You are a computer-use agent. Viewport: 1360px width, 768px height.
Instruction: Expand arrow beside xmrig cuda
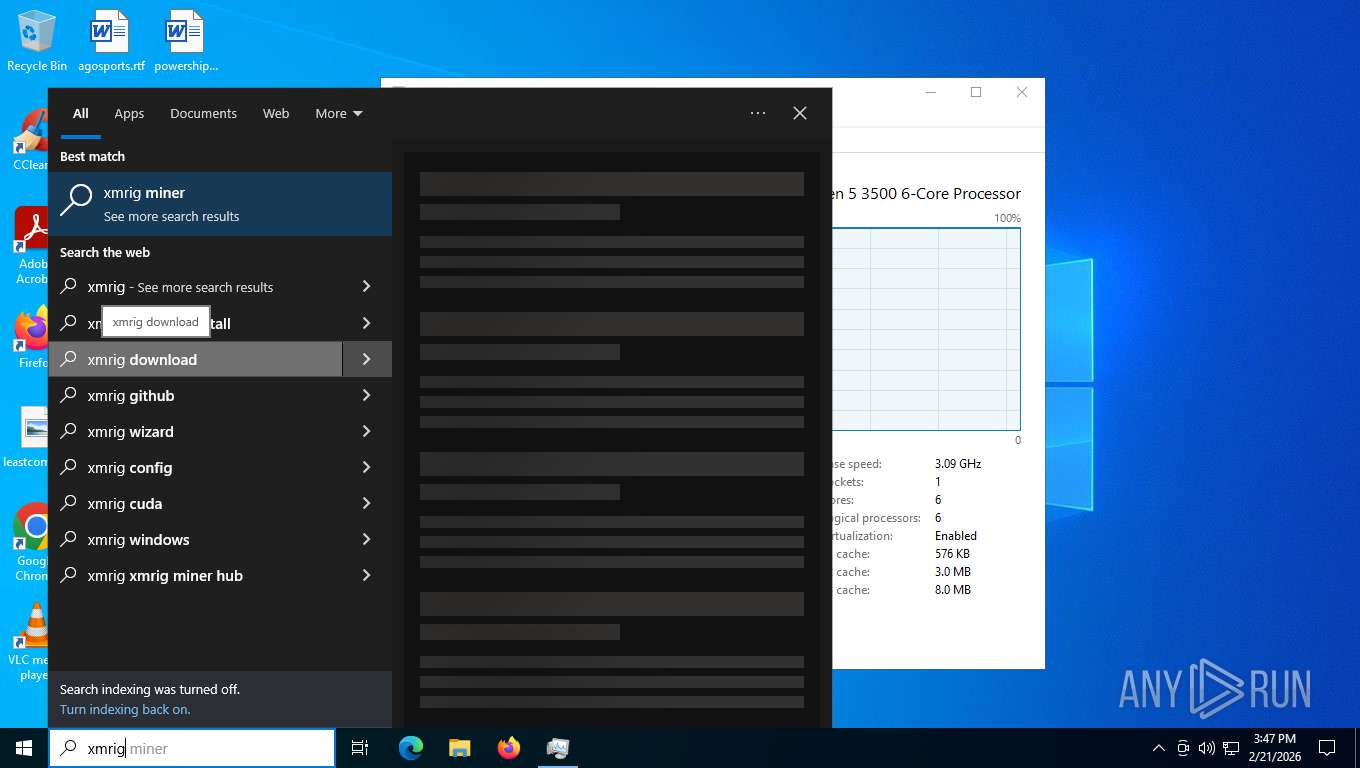[x=367, y=503]
